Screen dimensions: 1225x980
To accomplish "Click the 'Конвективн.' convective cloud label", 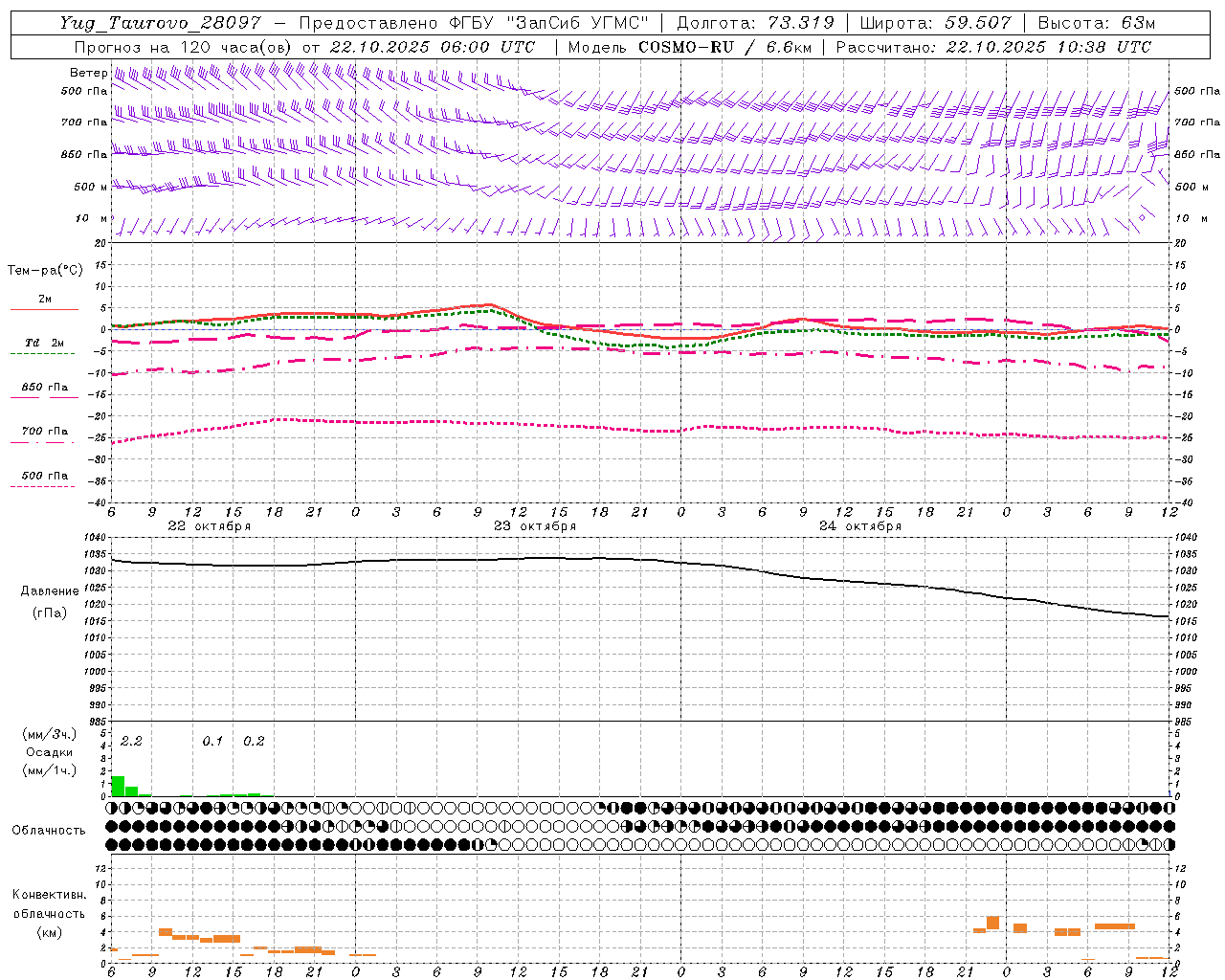I will point(50,895).
